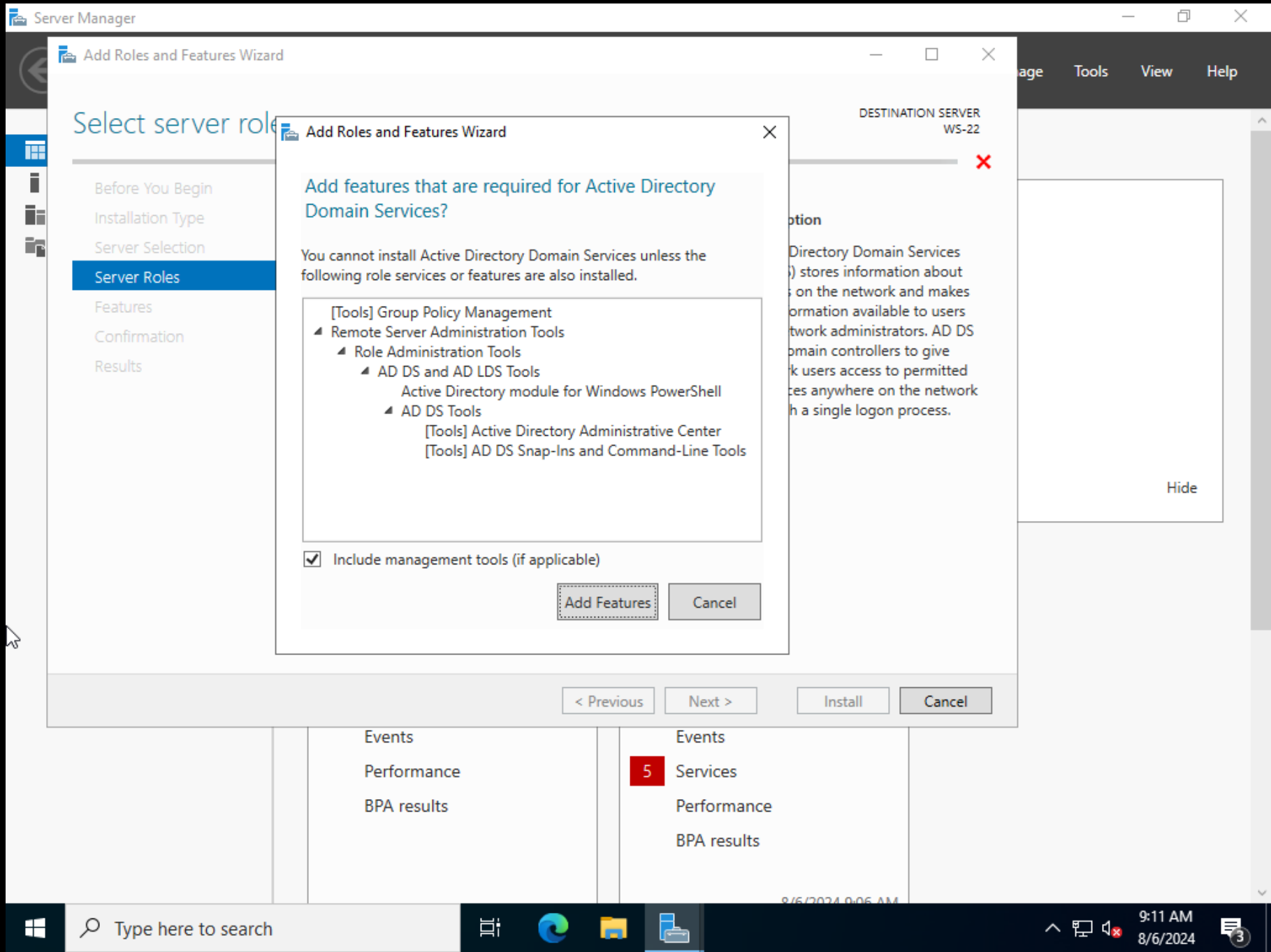The height and width of the screenshot is (952, 1271).
Task: Minimize the Add Roles and Features Wizard window
Action: (876, 54)
